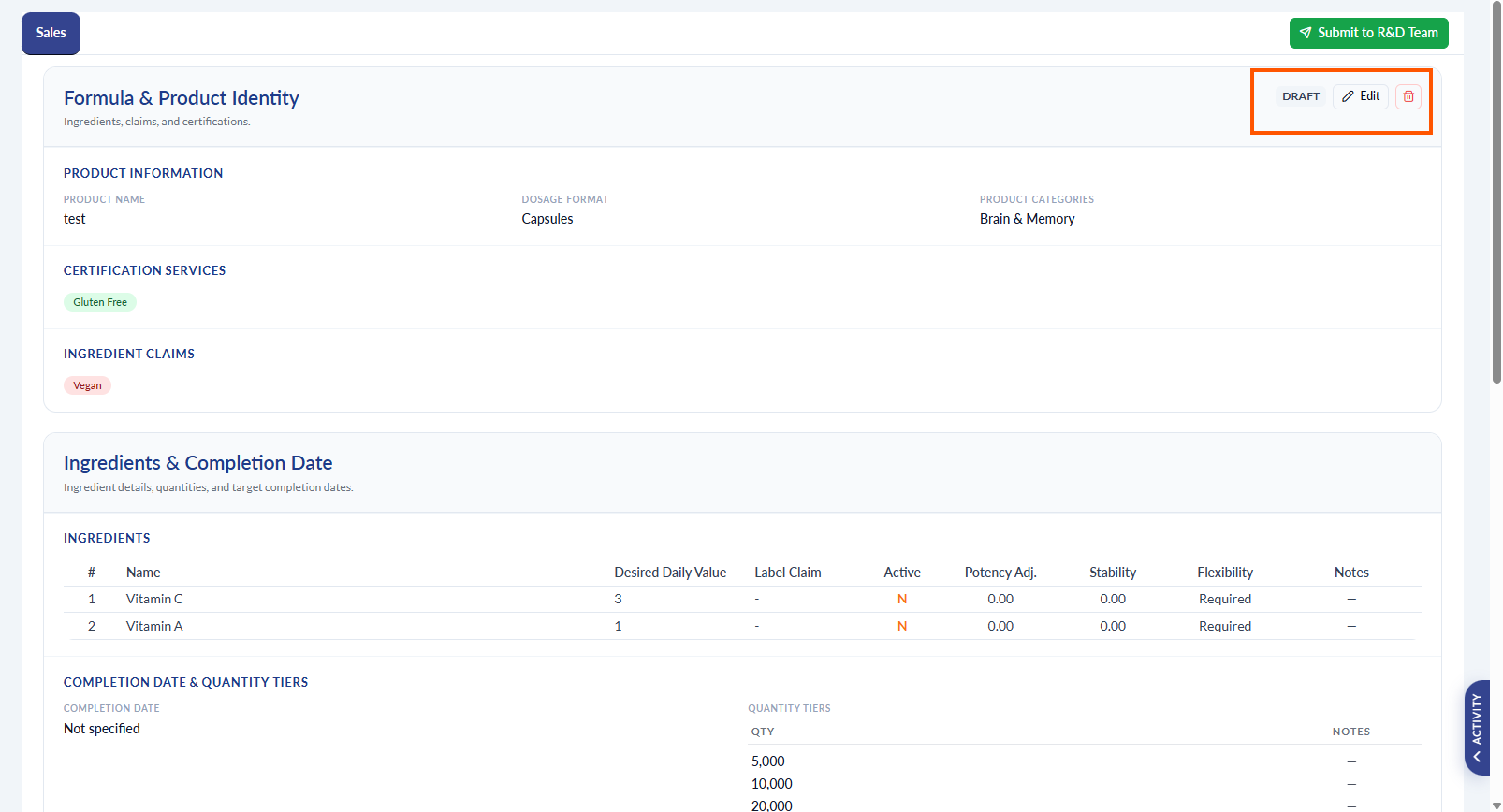Click Active value N for Vitamin C
The width and height of the screenshot is (1503, 812).
[x=902, y=599]
